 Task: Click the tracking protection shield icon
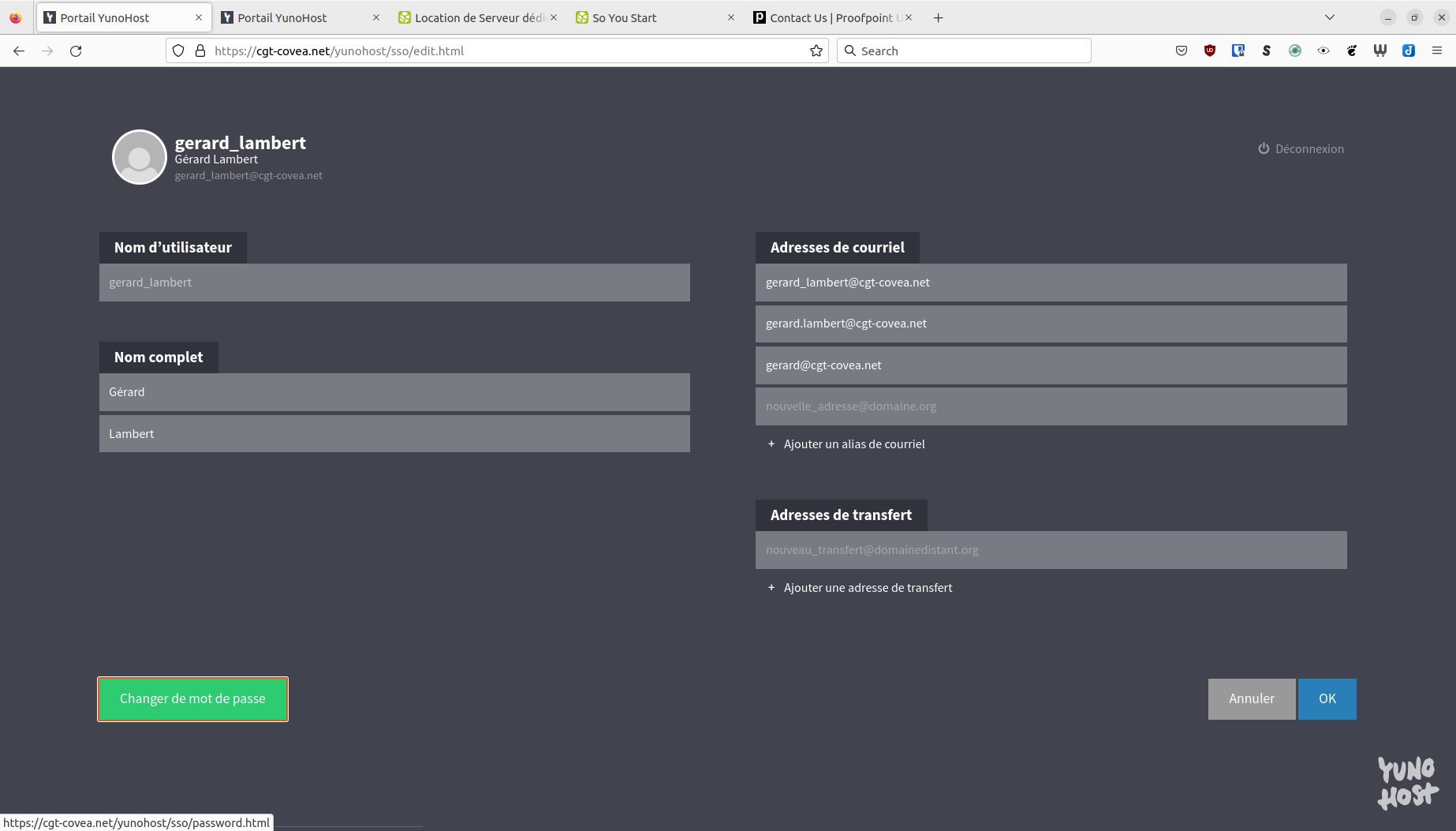click(178, 51)
